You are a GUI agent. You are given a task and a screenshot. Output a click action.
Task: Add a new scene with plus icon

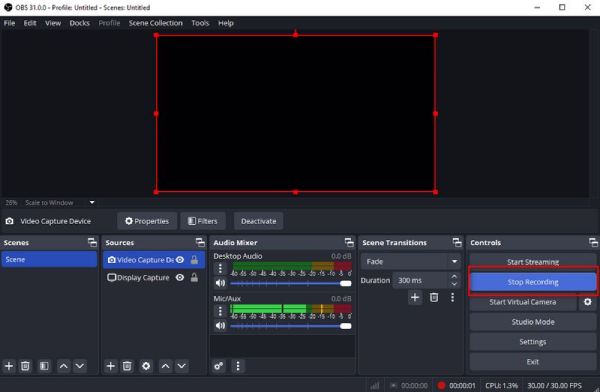pos(9,366)
